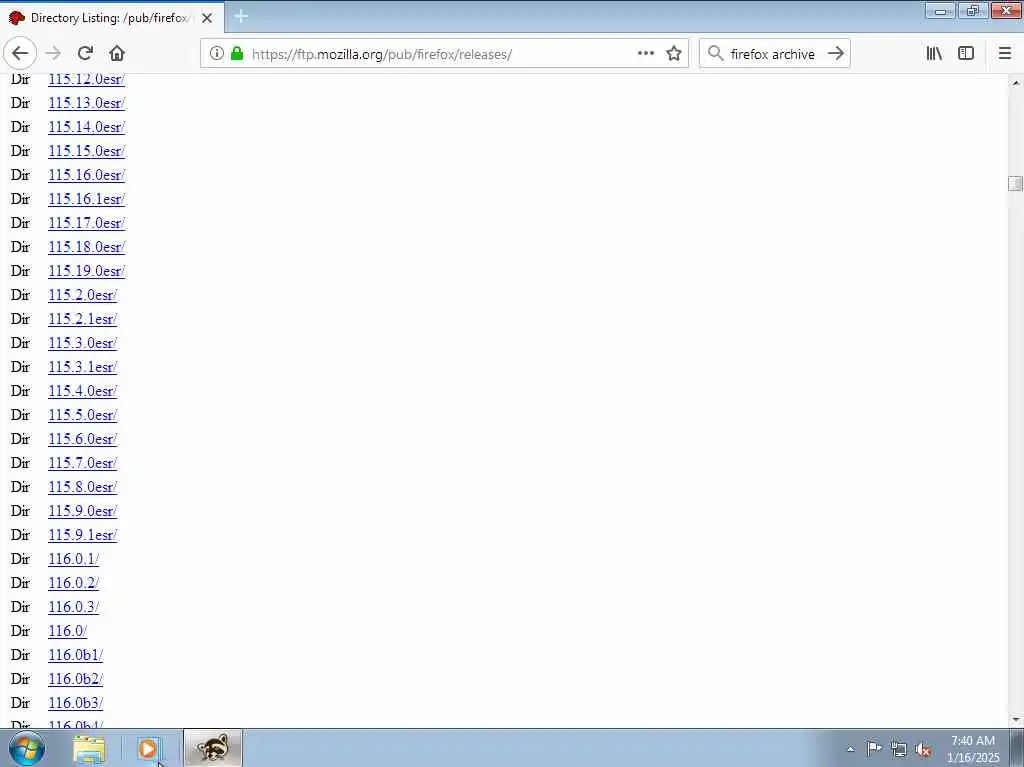Follow the 115.2.1esr/ link
The image size is (1024, 767).
tap(82, 319)
